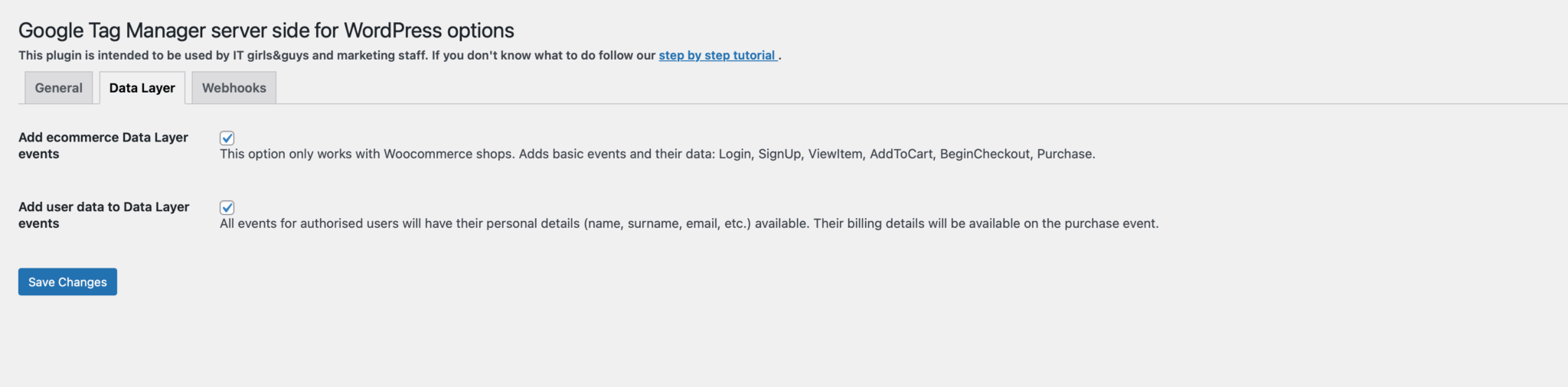Switch to the General tab
Viewport: 1568px width, 387px height.
[x=58, y=88]
